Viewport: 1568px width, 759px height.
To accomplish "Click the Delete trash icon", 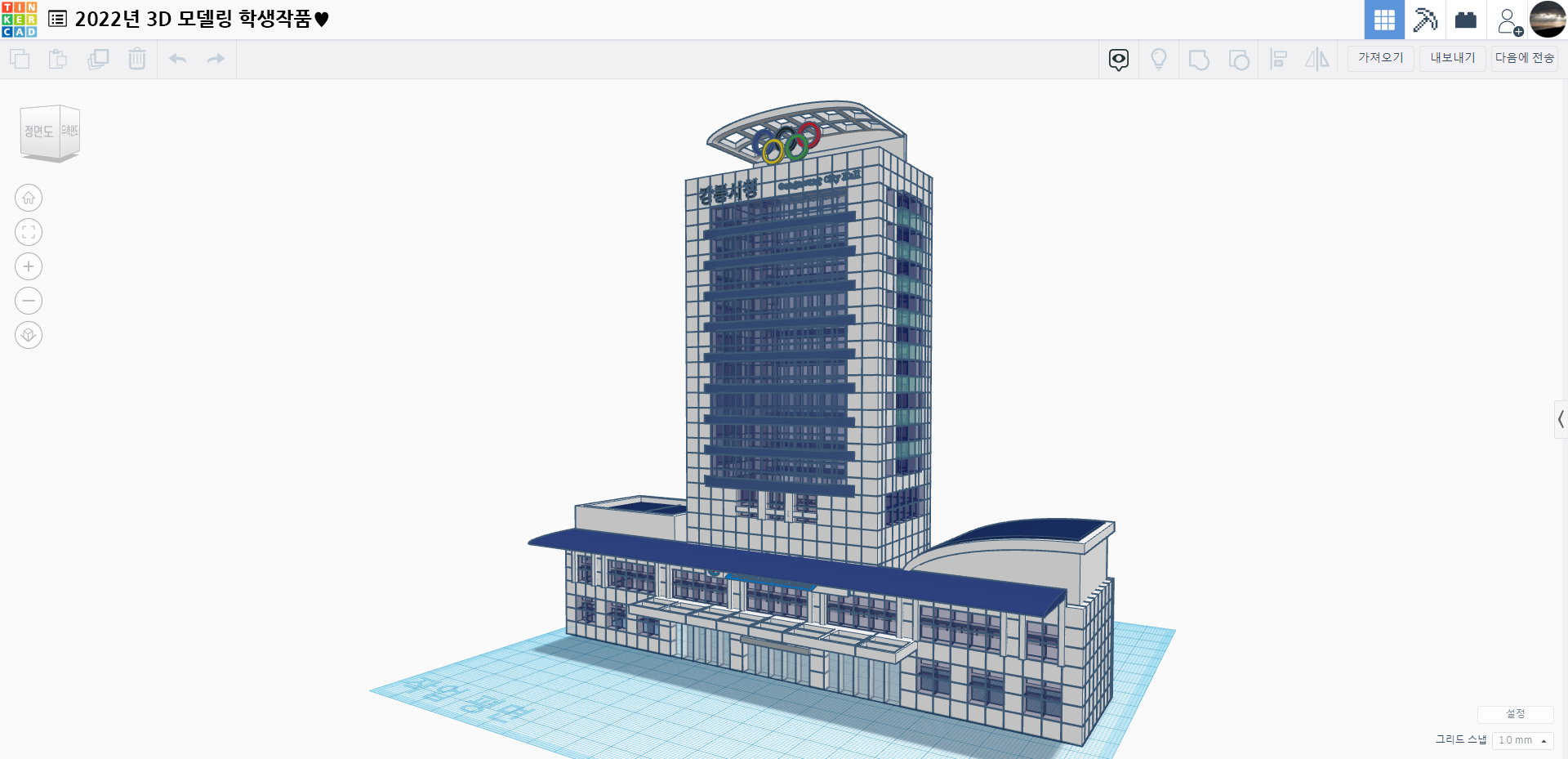I will coord(137,59).
